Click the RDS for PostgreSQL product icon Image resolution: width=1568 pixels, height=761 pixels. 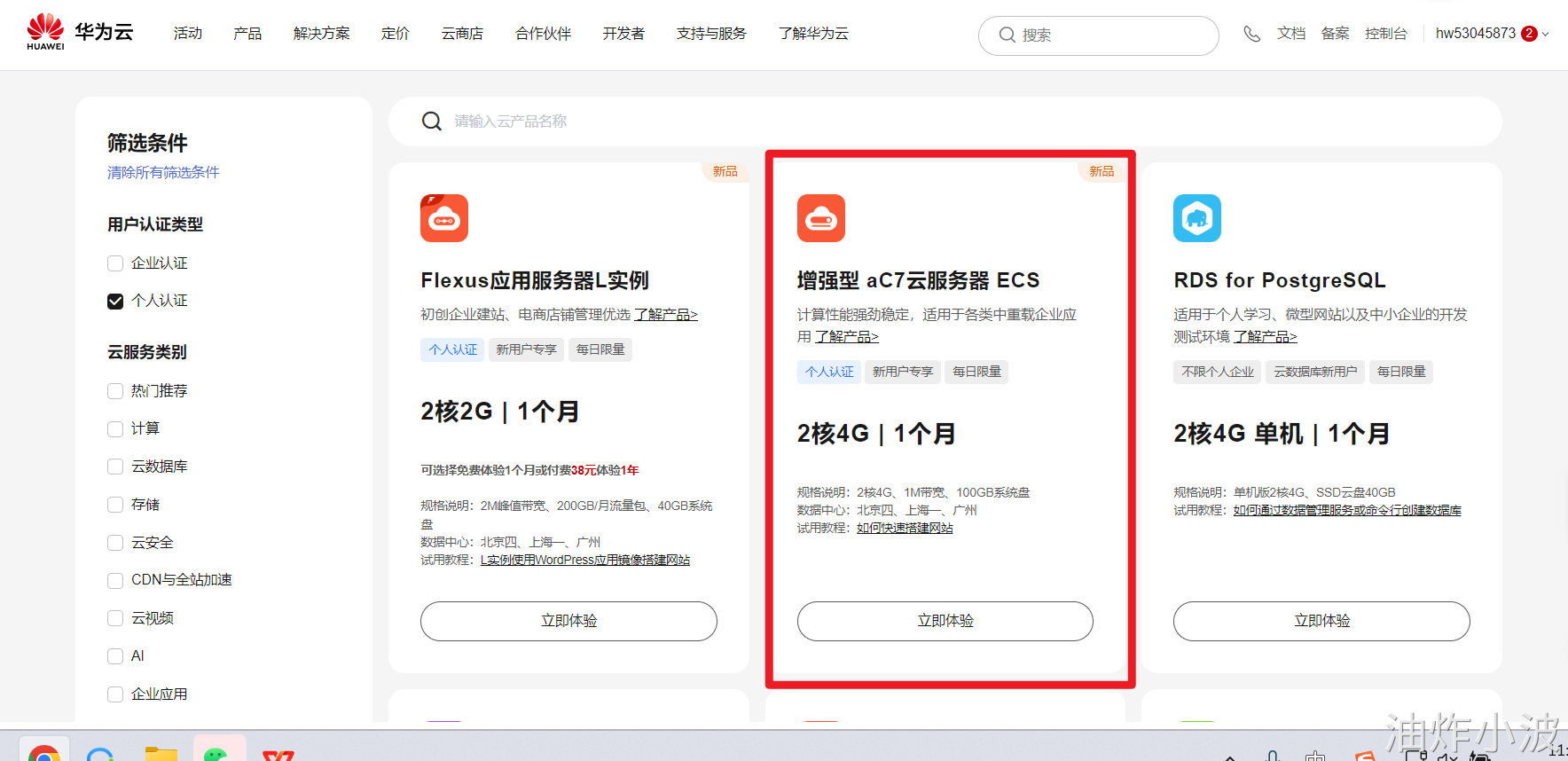[x=1197, y=218]
